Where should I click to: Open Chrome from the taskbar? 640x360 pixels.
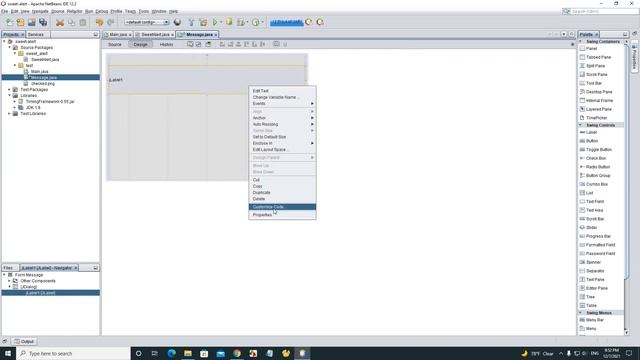[237, 353]
